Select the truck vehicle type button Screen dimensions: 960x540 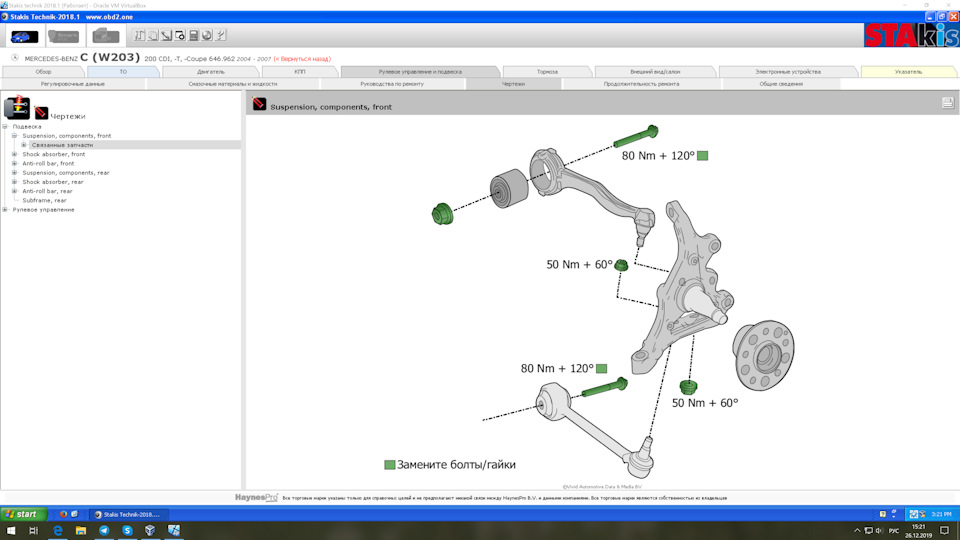click(105, 37)
